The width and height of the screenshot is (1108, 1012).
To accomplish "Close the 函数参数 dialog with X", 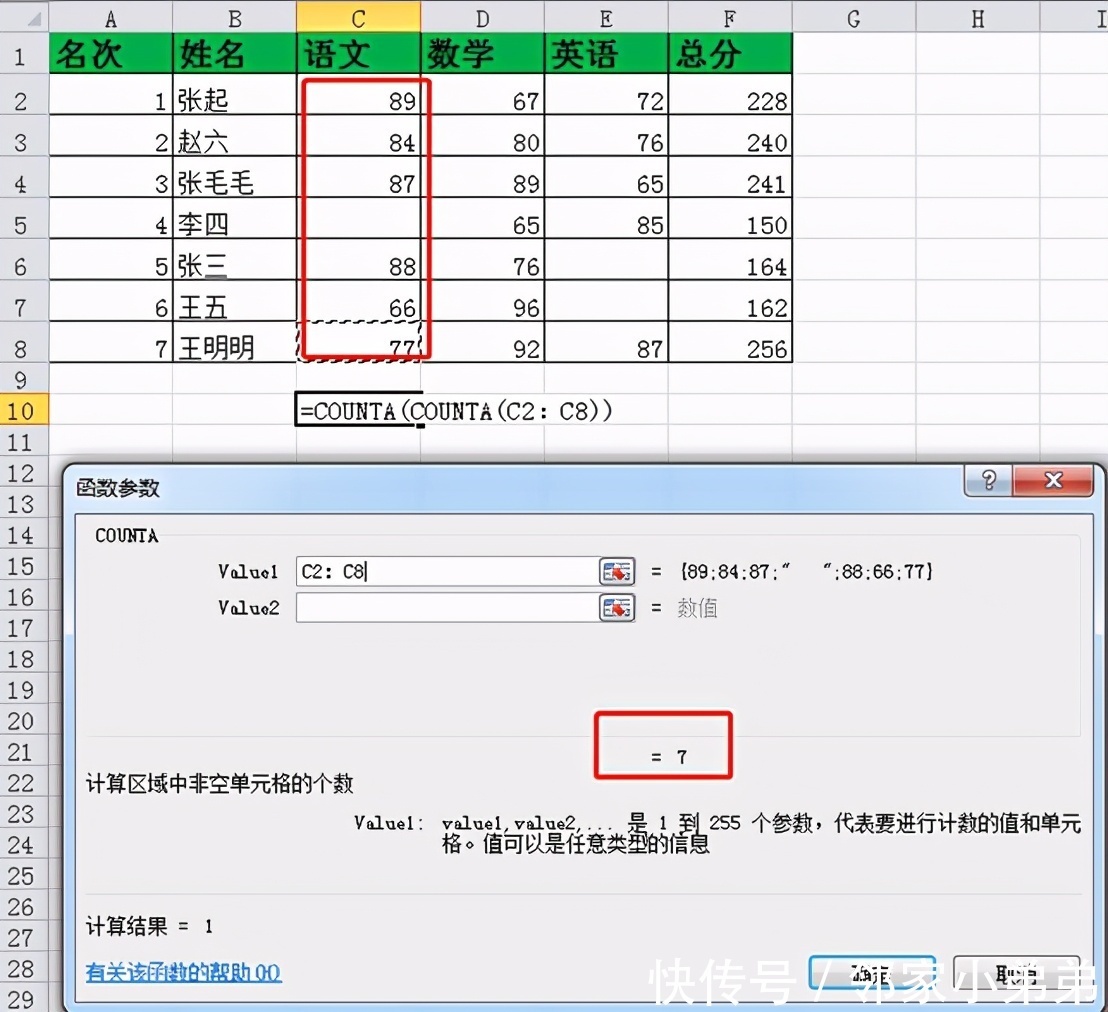I will click(x=1053, y=481).
